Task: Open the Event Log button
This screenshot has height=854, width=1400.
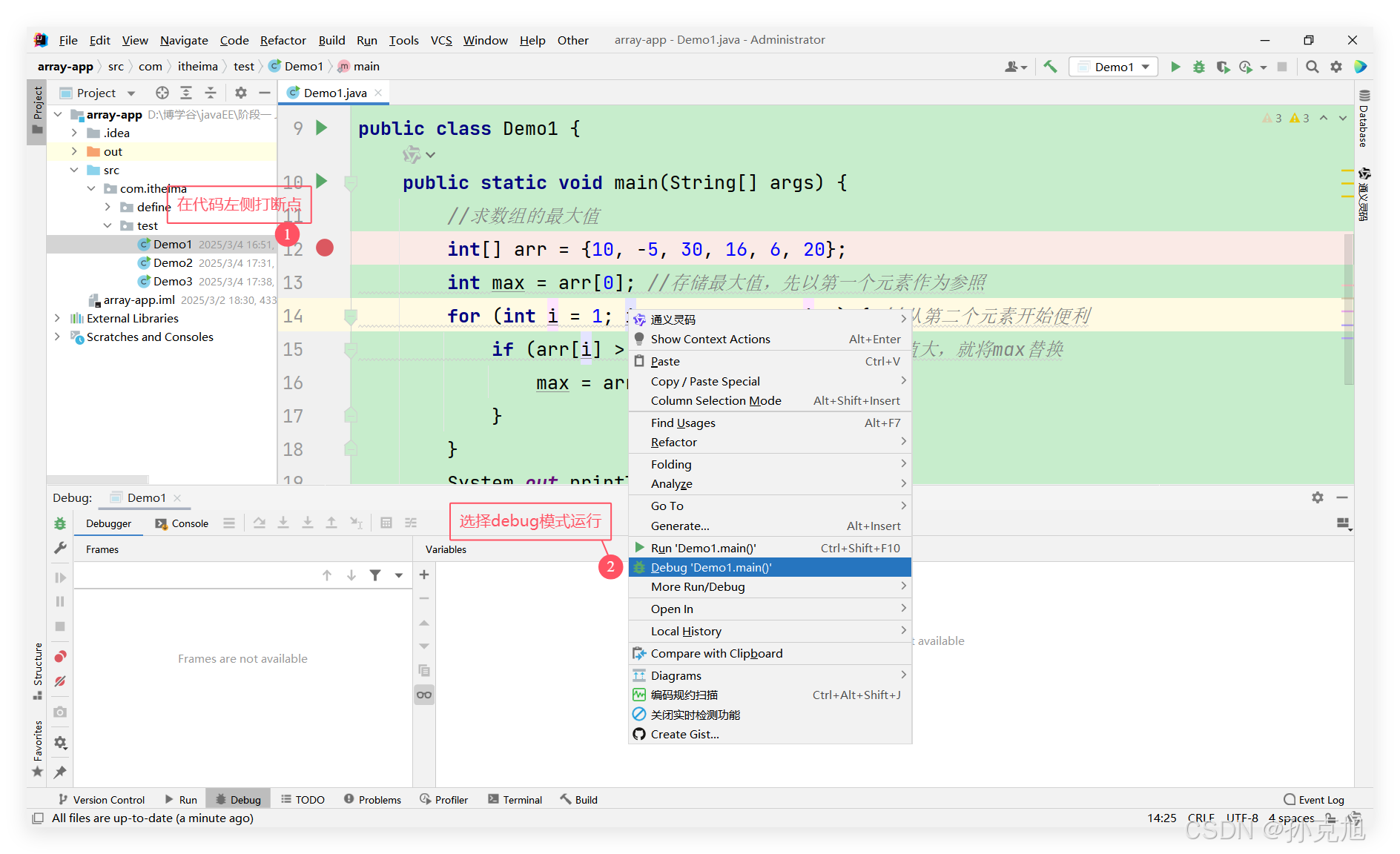Action: [x=1314, y=799]
